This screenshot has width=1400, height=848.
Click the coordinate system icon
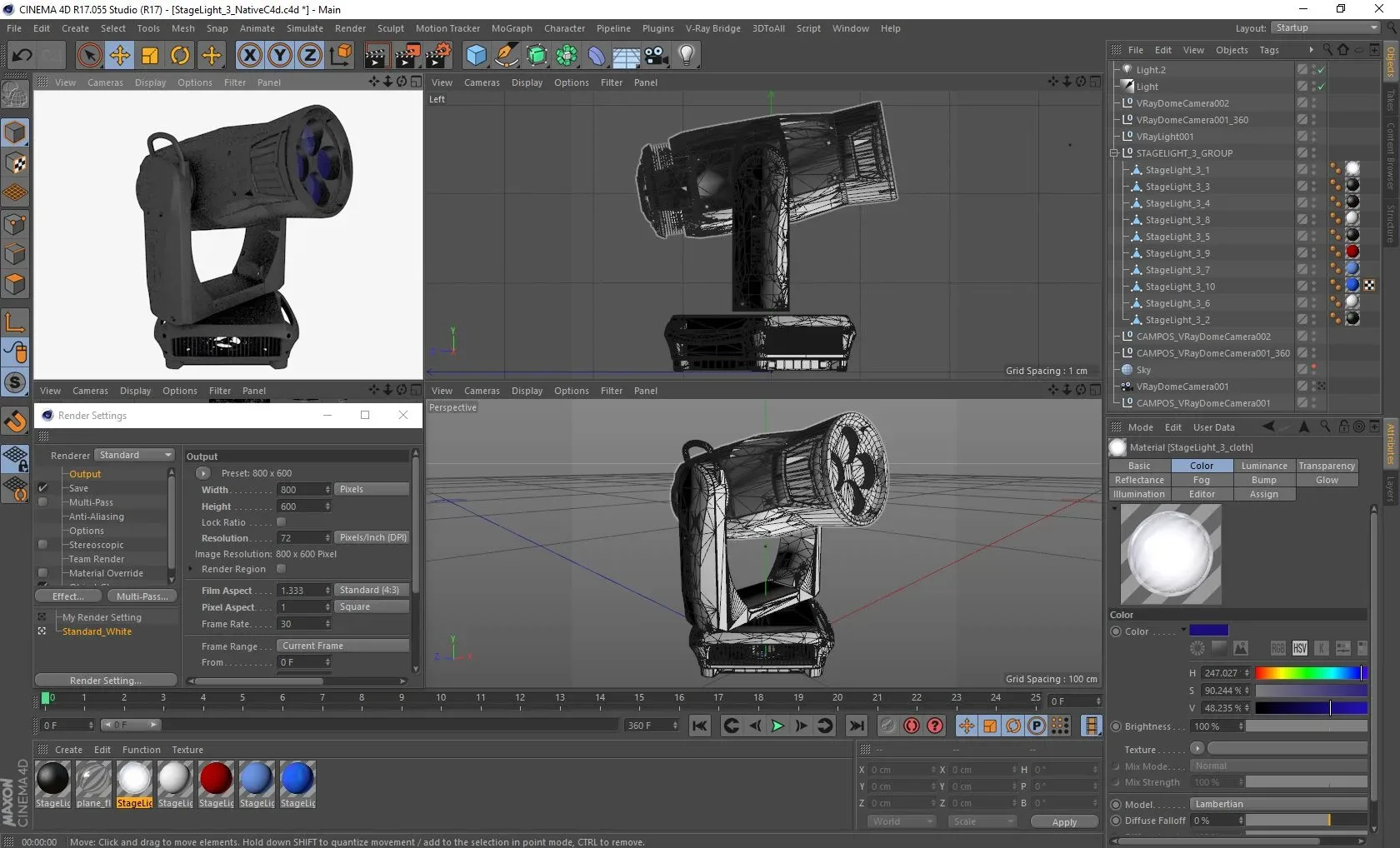341,56
